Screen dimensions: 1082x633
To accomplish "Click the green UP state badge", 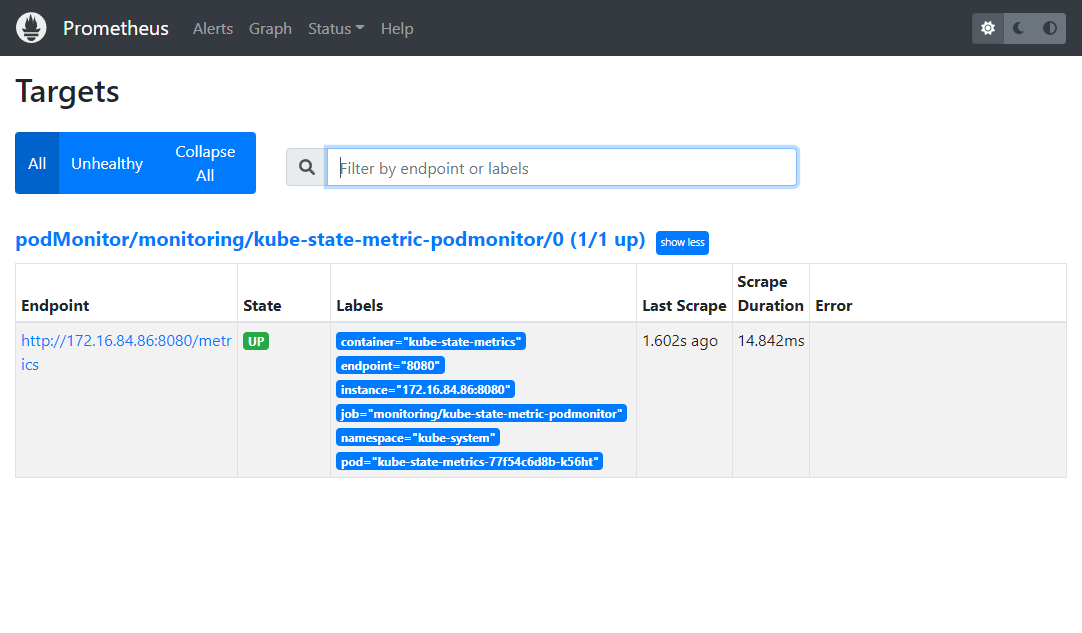I will click(x=256, y=341).
